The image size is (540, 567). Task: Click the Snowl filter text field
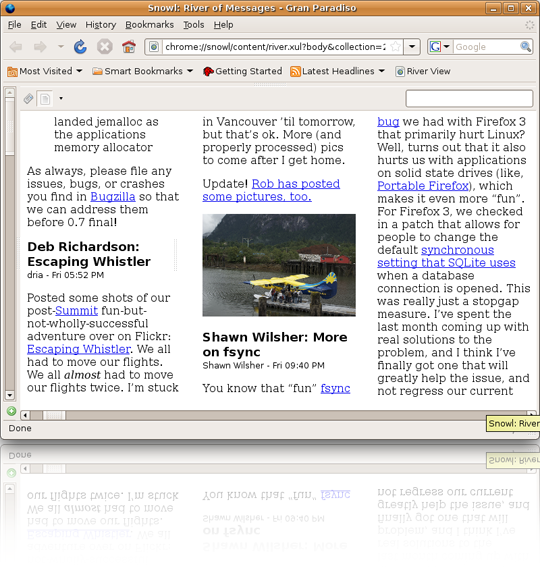469,98
